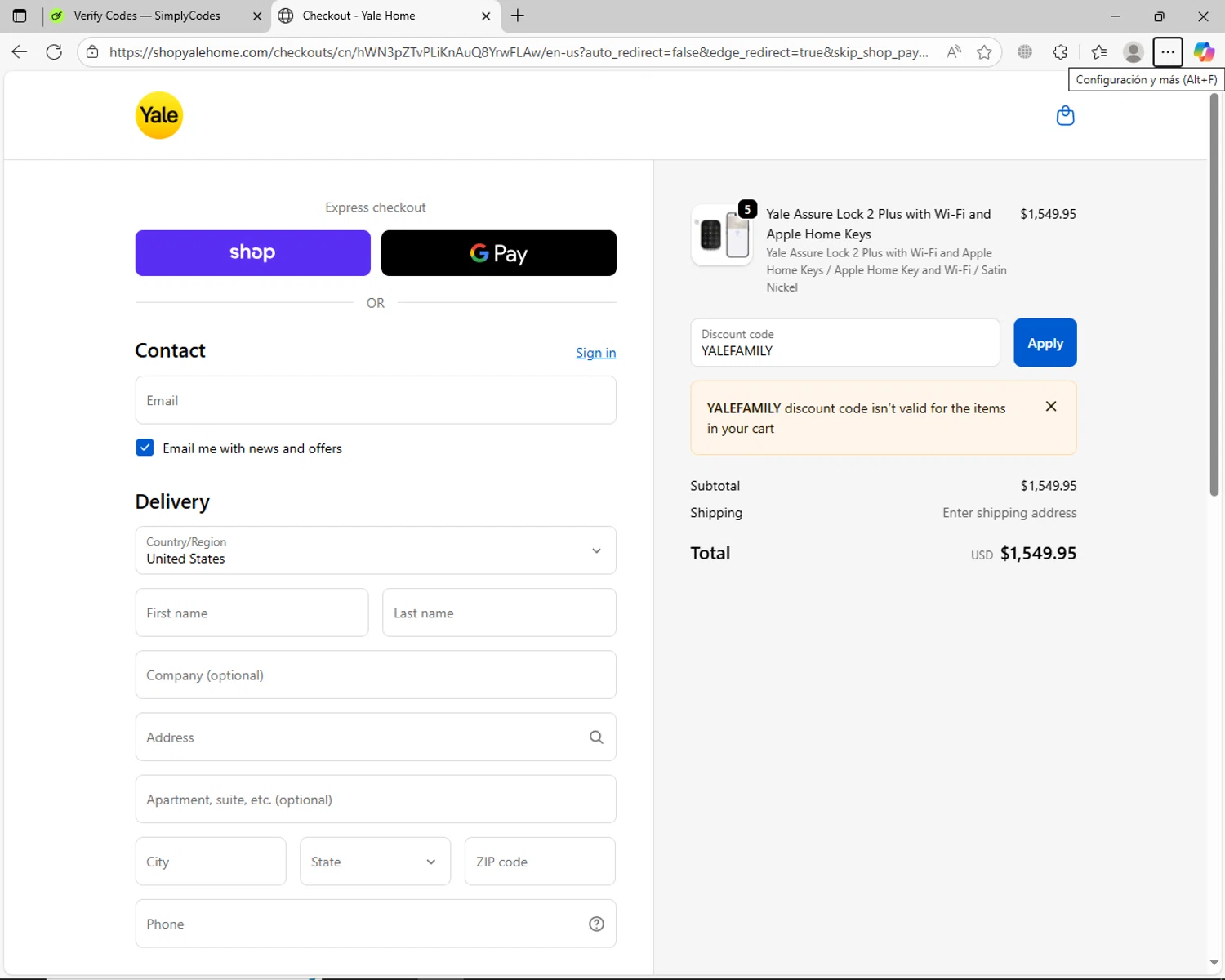Expand the Country/Region dropdown
Viewport: 1225px width, 980px height.
point(376,550)
